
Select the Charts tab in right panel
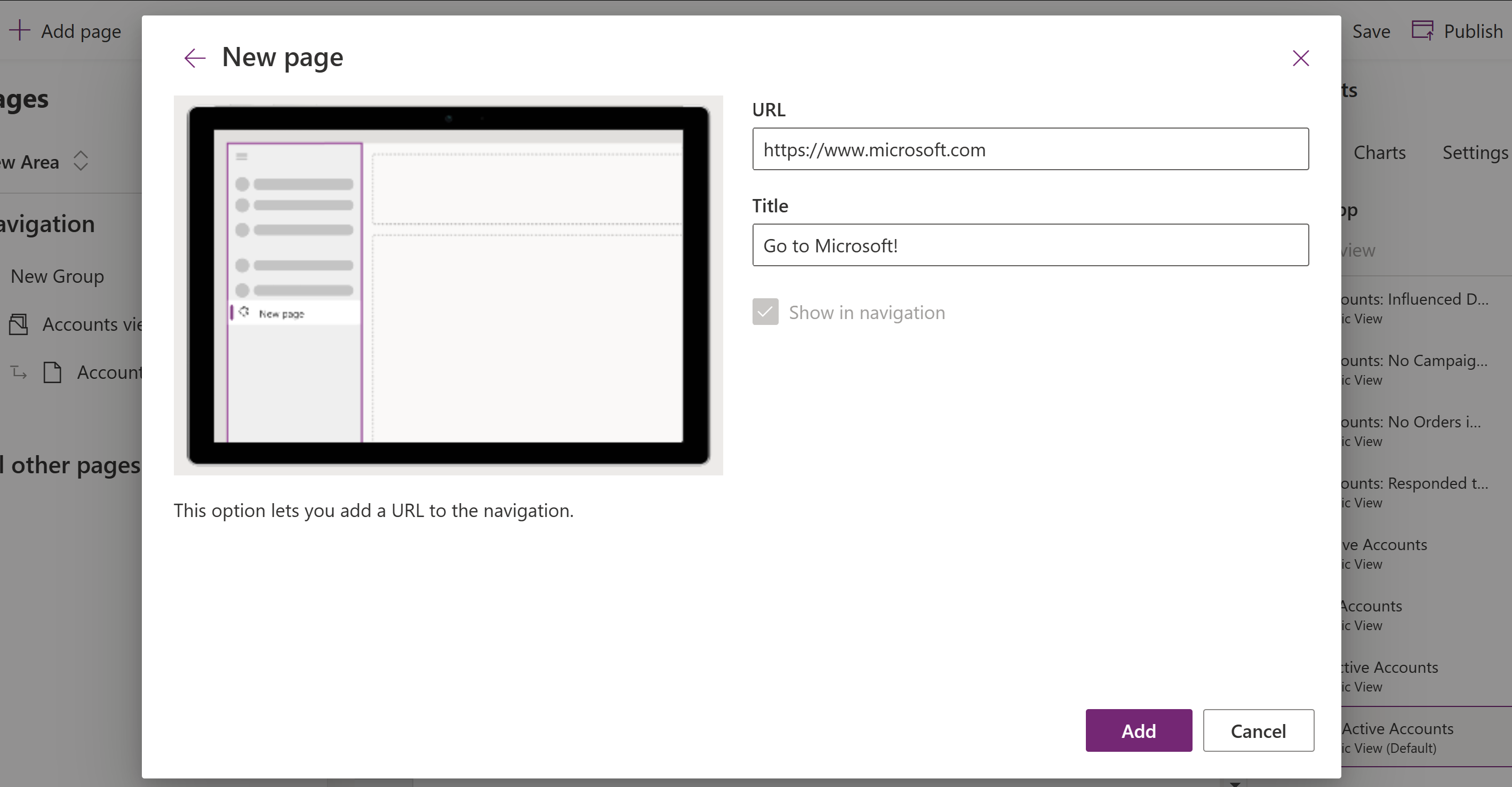coord(1382,152)
